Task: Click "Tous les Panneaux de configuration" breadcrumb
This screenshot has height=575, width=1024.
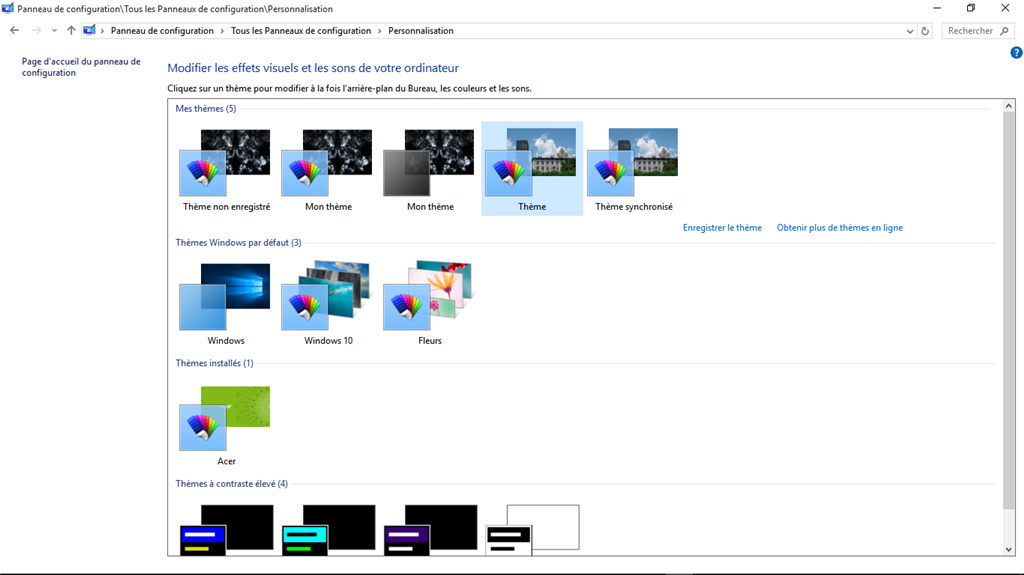Action: pyautogui.click(x=301, y=31)
